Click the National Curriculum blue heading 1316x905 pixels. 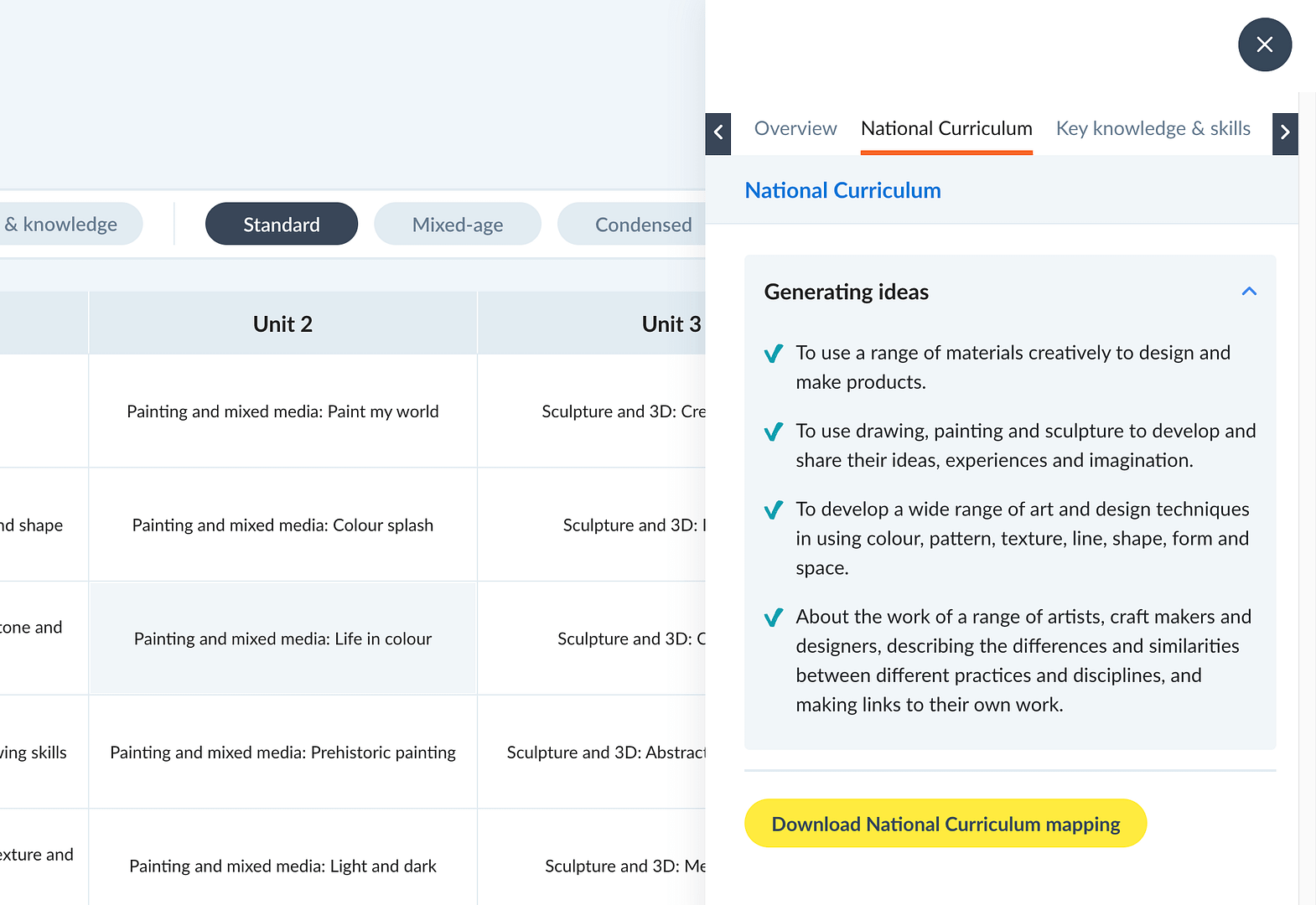[x=842, y=191]
